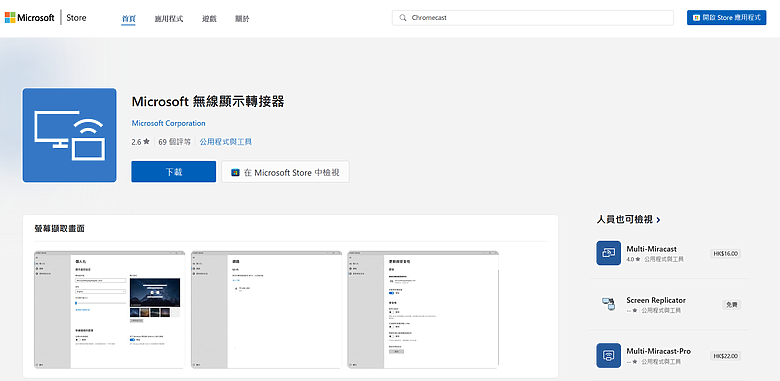This screenshot has width=780, height=381.
Task: Open 公用程式與工具 category link below title
Action: pos(225,142)
